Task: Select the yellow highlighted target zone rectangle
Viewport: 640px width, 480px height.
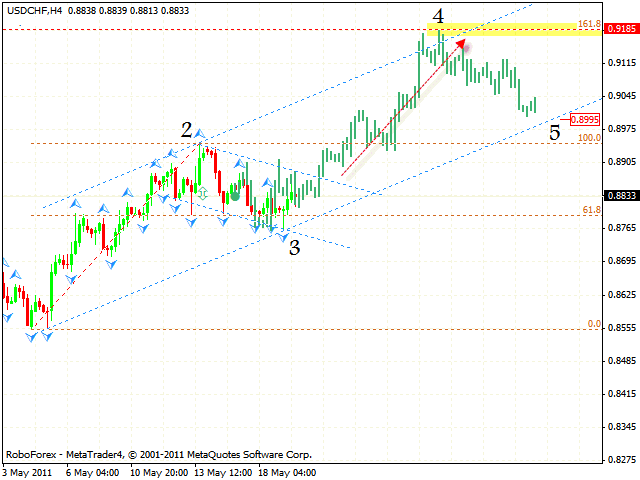Action: 518,29
